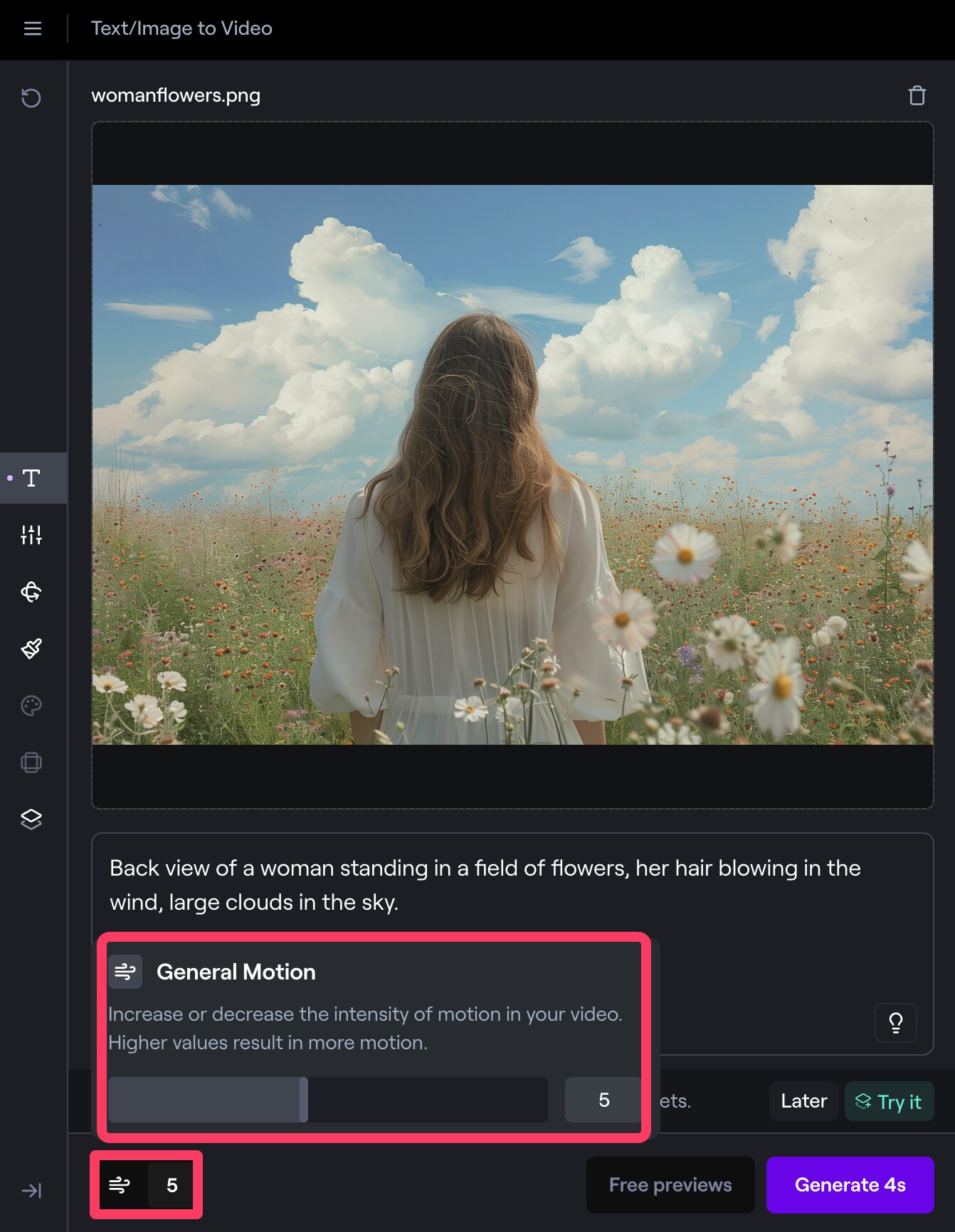Expand the collapsed sidebar arrow
This screenshot has width=955, height=1232.
point(31,1191)
